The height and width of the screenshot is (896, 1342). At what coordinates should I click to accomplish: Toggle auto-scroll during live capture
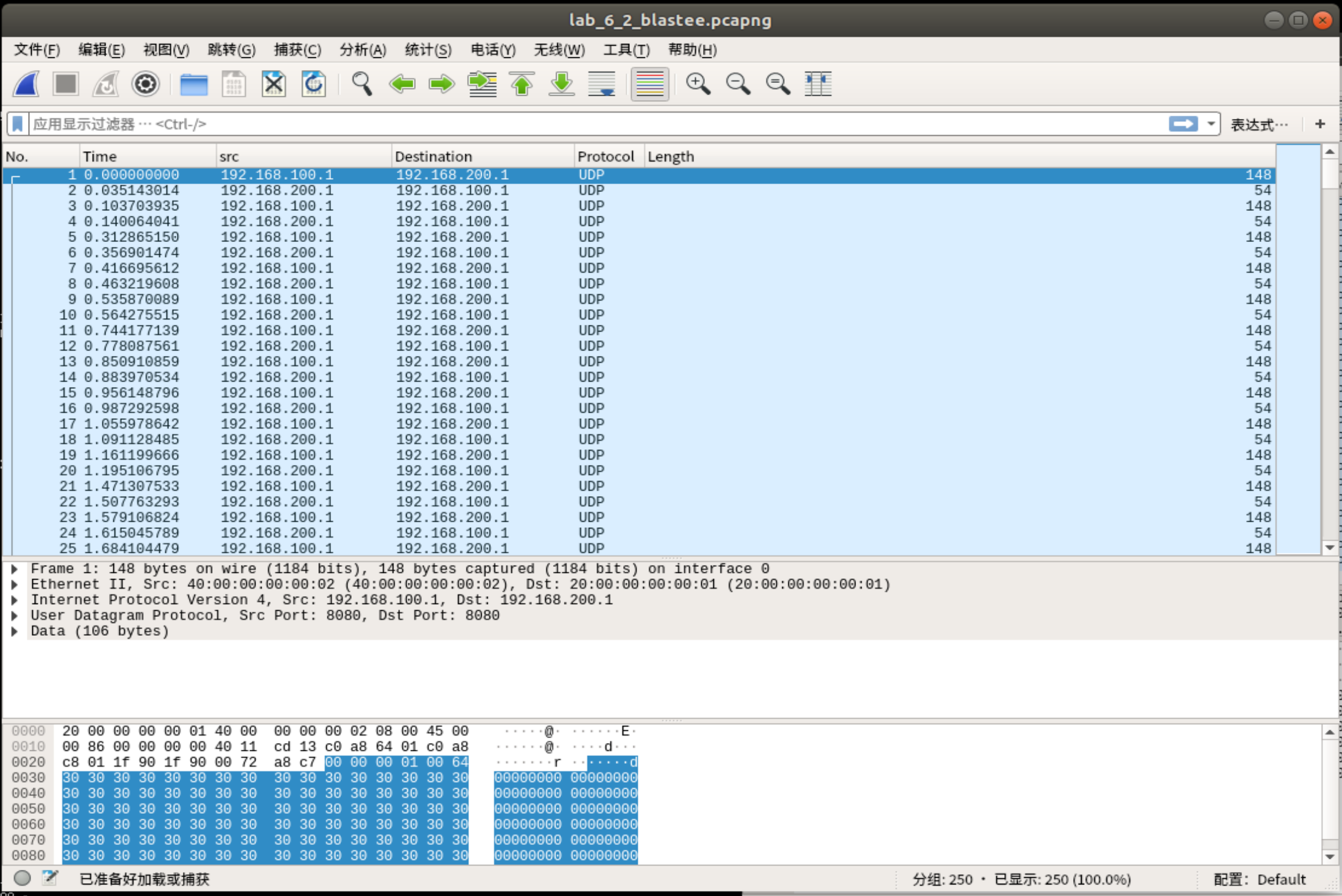point(602,84)
